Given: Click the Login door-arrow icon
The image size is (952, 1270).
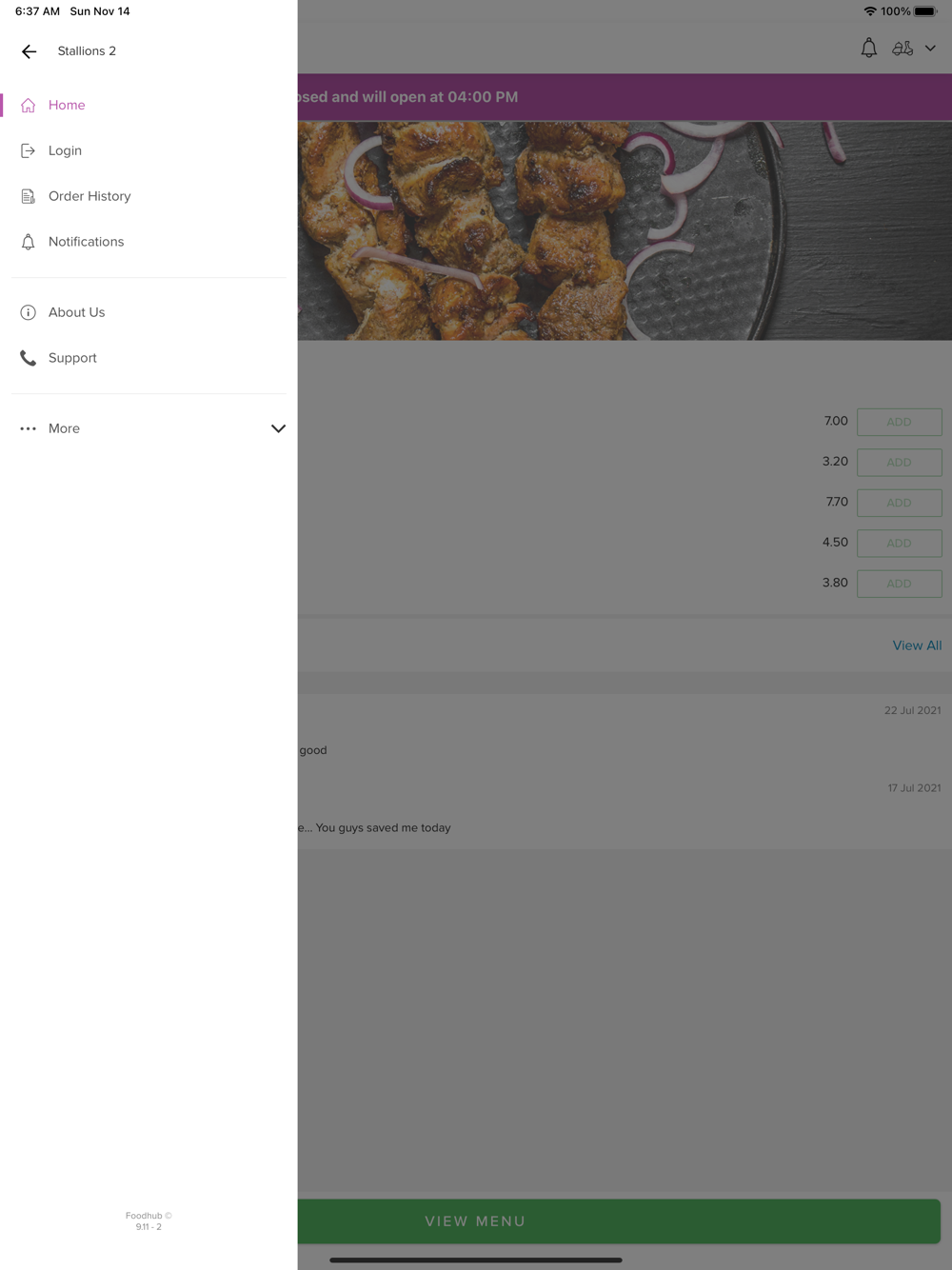Looking at the screenshot, I should pos(29,150).
